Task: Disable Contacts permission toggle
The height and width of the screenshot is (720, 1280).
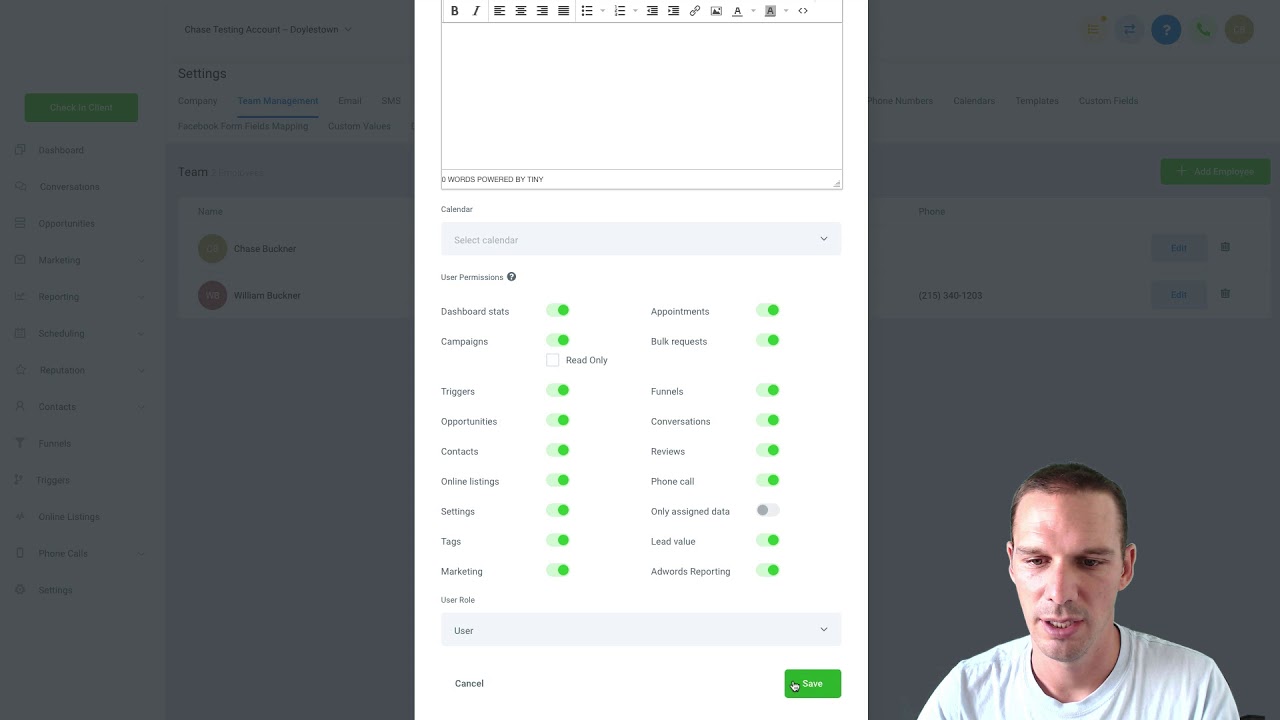Action: click(558, 451)
